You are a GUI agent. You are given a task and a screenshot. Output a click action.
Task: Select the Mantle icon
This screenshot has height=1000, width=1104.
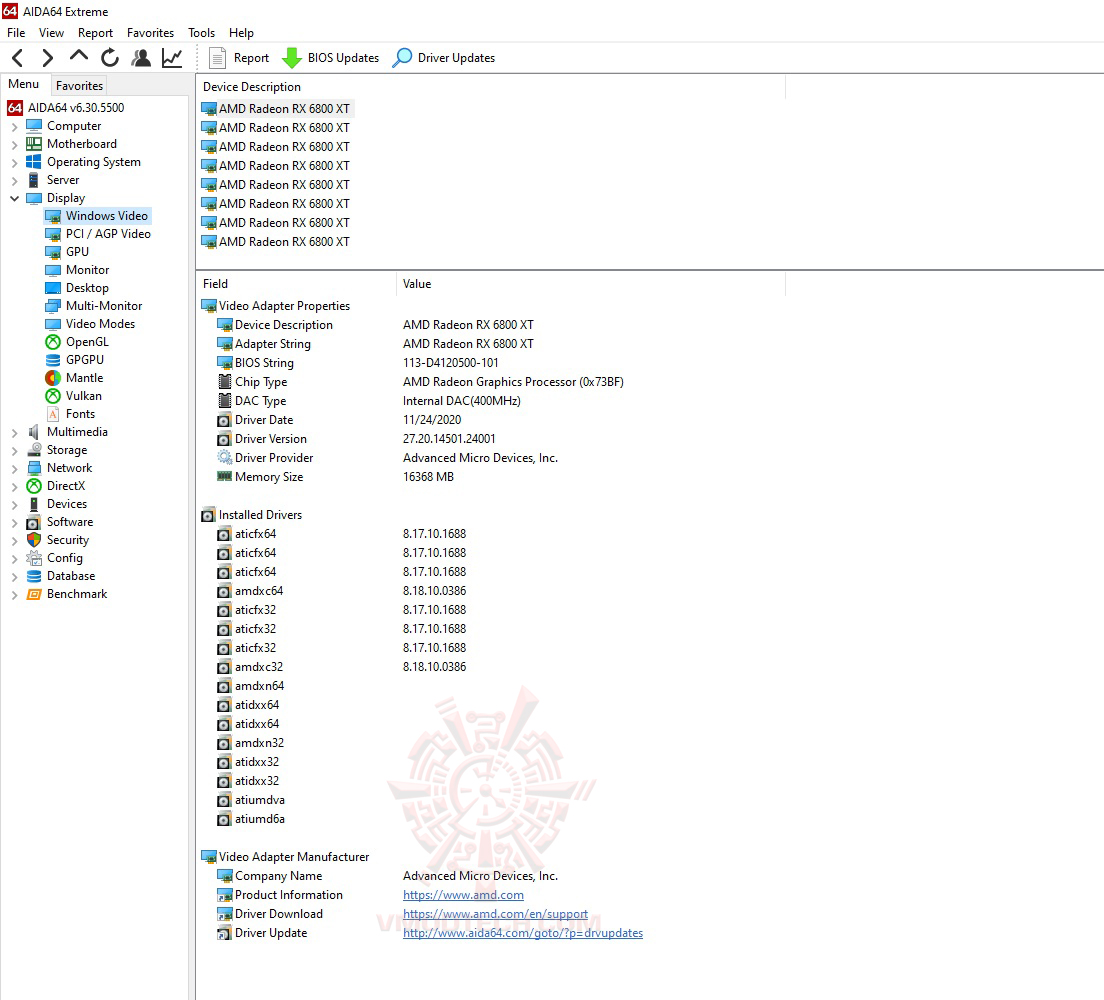[53, 378]
